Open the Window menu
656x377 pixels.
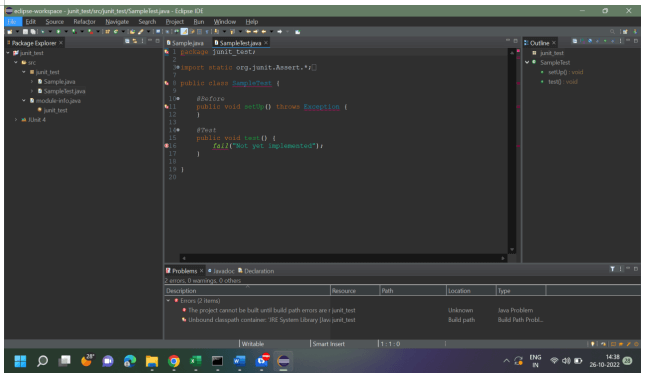coord(225,22)
